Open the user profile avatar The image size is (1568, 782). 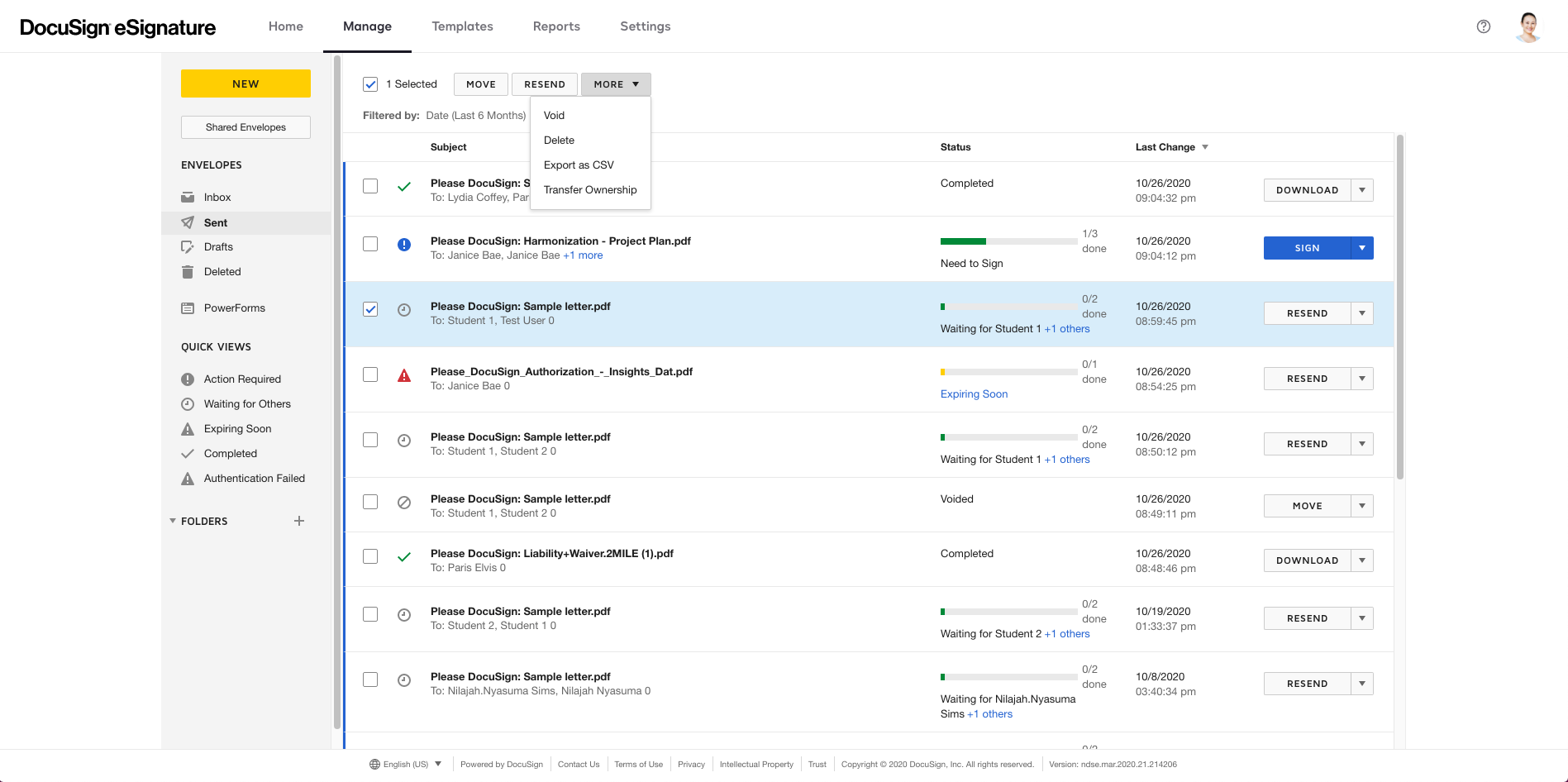click(x=1528, y=26)
